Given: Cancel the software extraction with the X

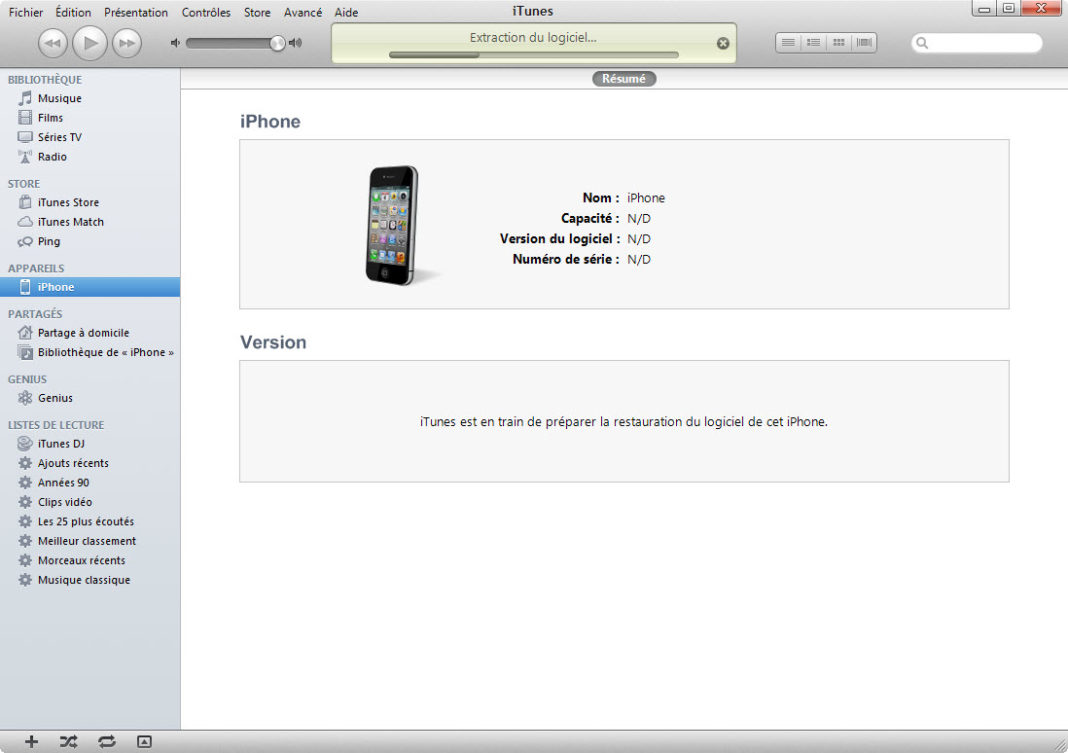Looking at the screenshot, I should [x=723, y=44].
